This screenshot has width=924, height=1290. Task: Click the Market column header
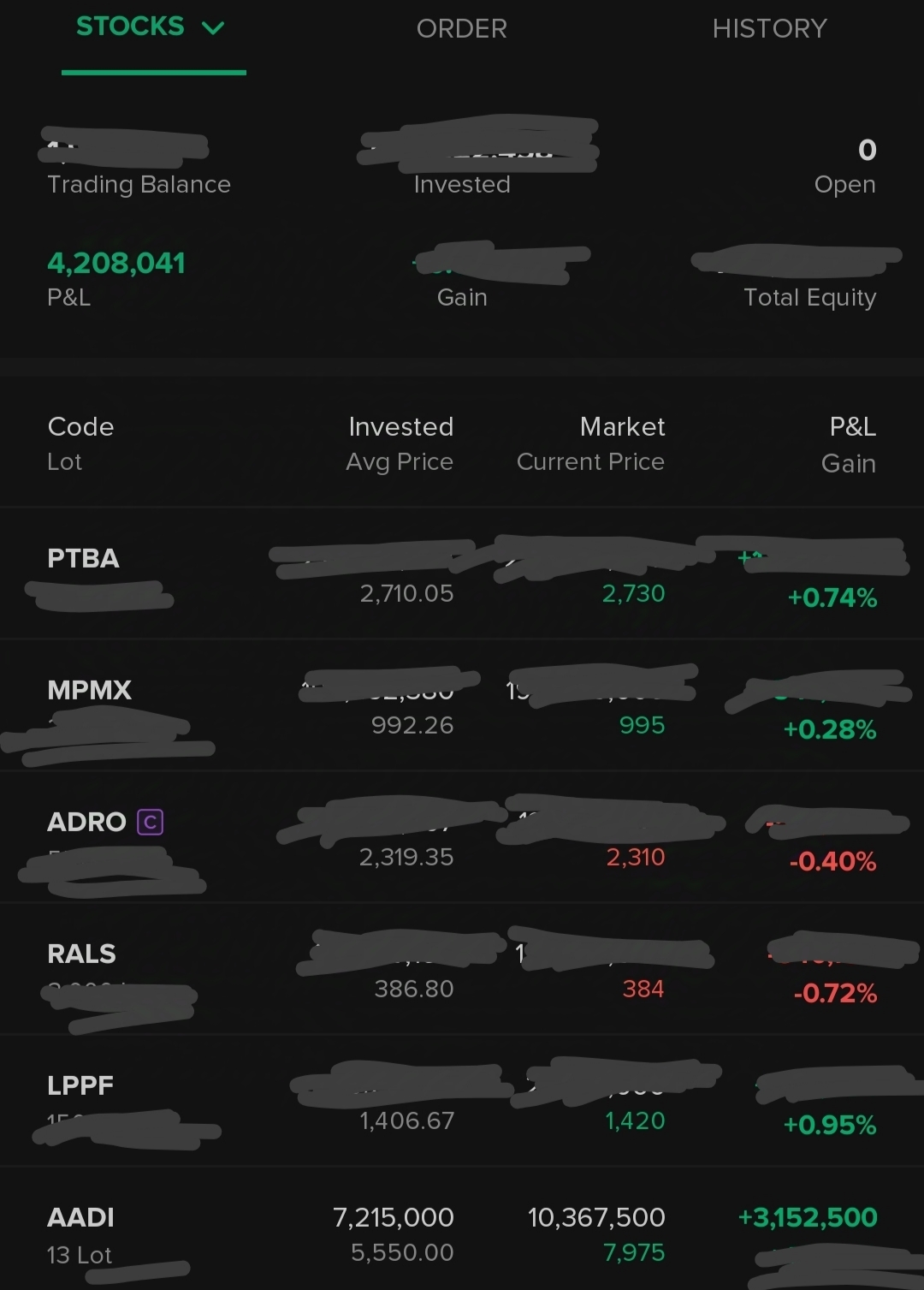pyautogui.click(x=622, y=427)
